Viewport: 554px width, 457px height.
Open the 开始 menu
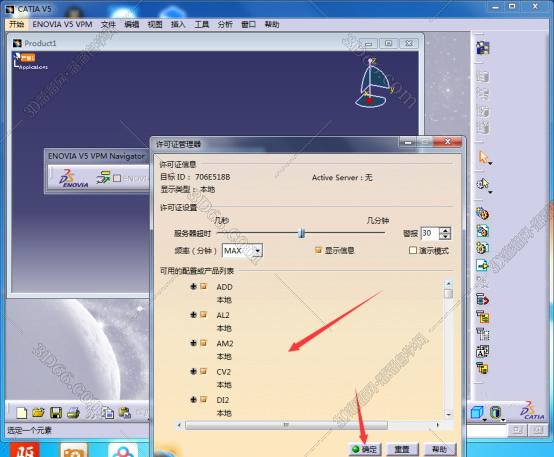(x=17, y=24)
